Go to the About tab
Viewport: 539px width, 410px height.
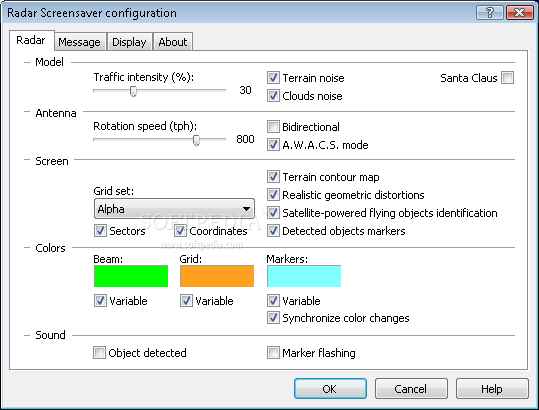173,42
